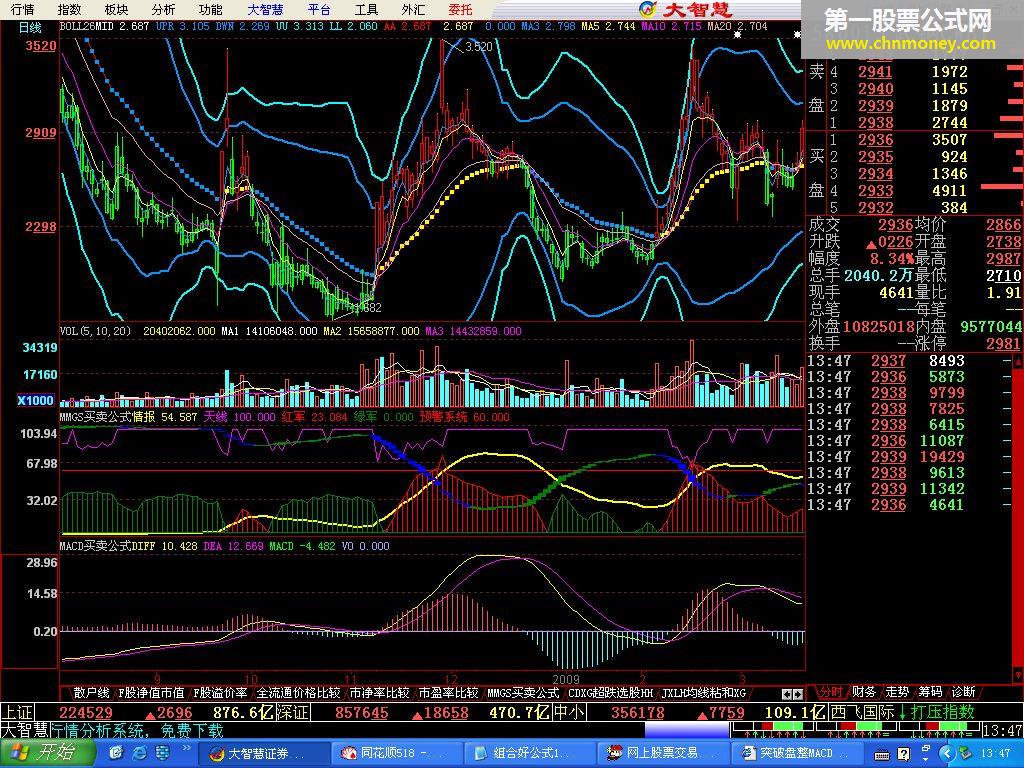Screen dimensions: 1024x768
Task: Click the help question mark tray icon
Action: tap(904, 754)
